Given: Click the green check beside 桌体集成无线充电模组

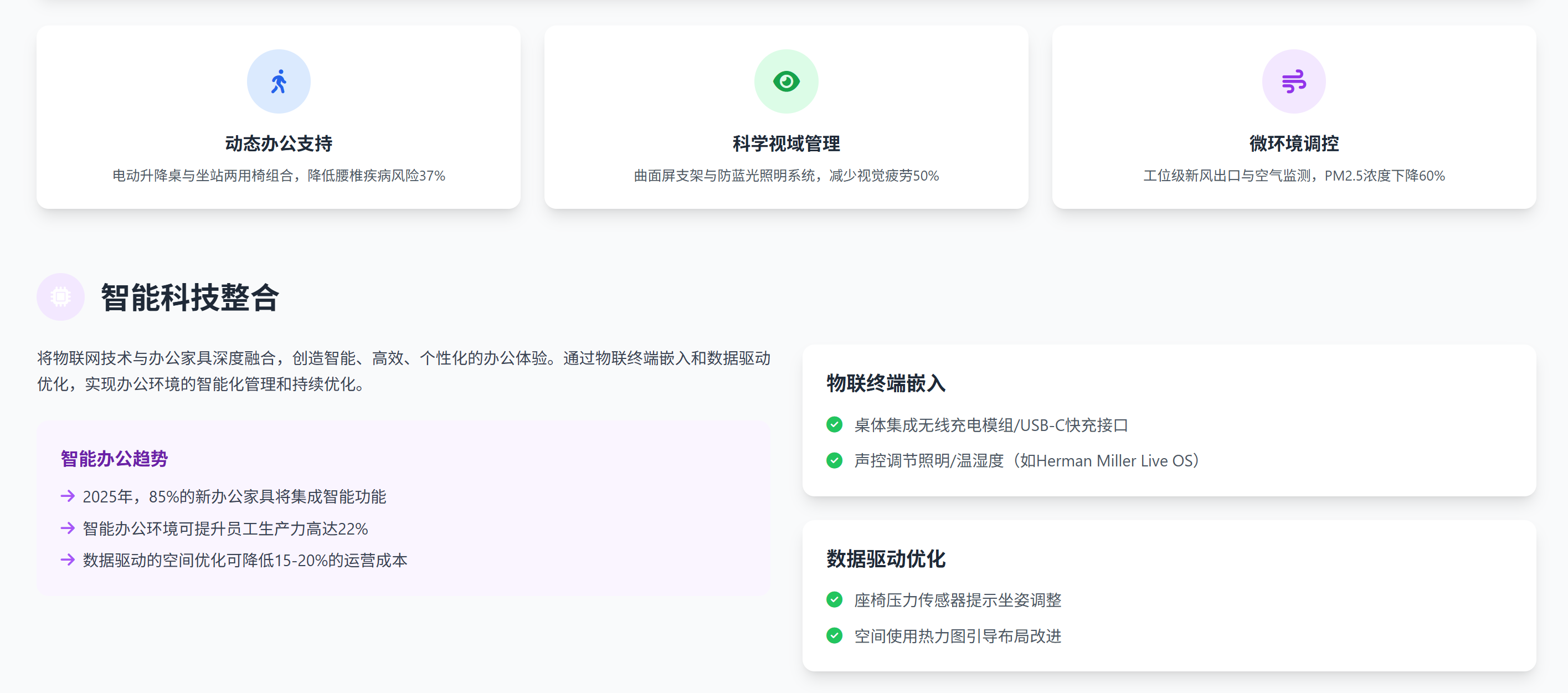Looking at the screenshot, I should (x=834, y=424).
